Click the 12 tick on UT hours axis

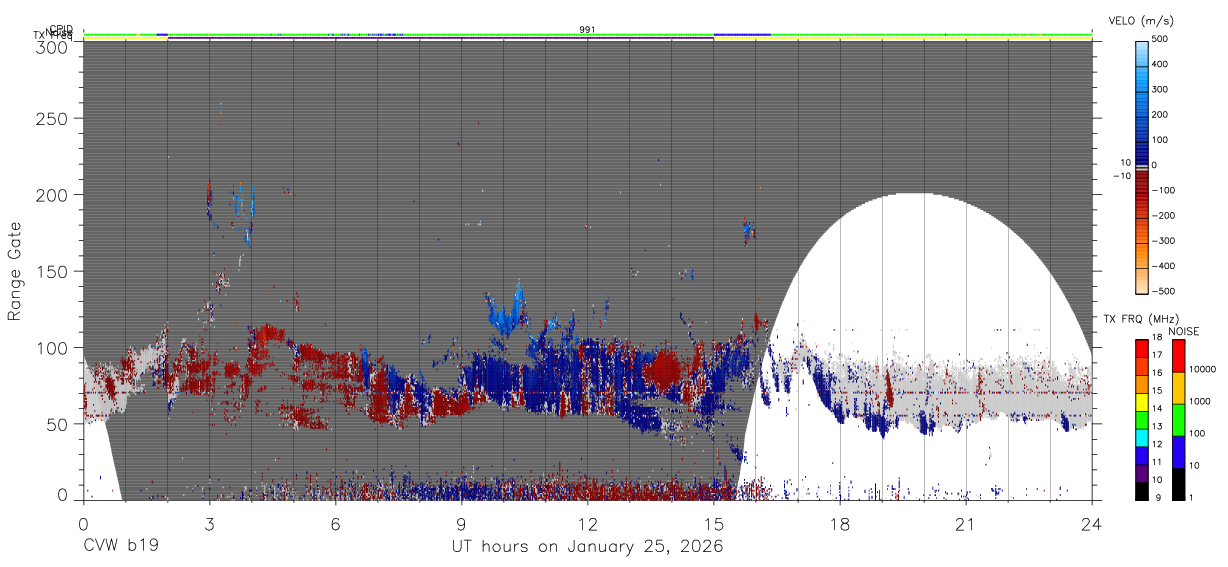588,523
